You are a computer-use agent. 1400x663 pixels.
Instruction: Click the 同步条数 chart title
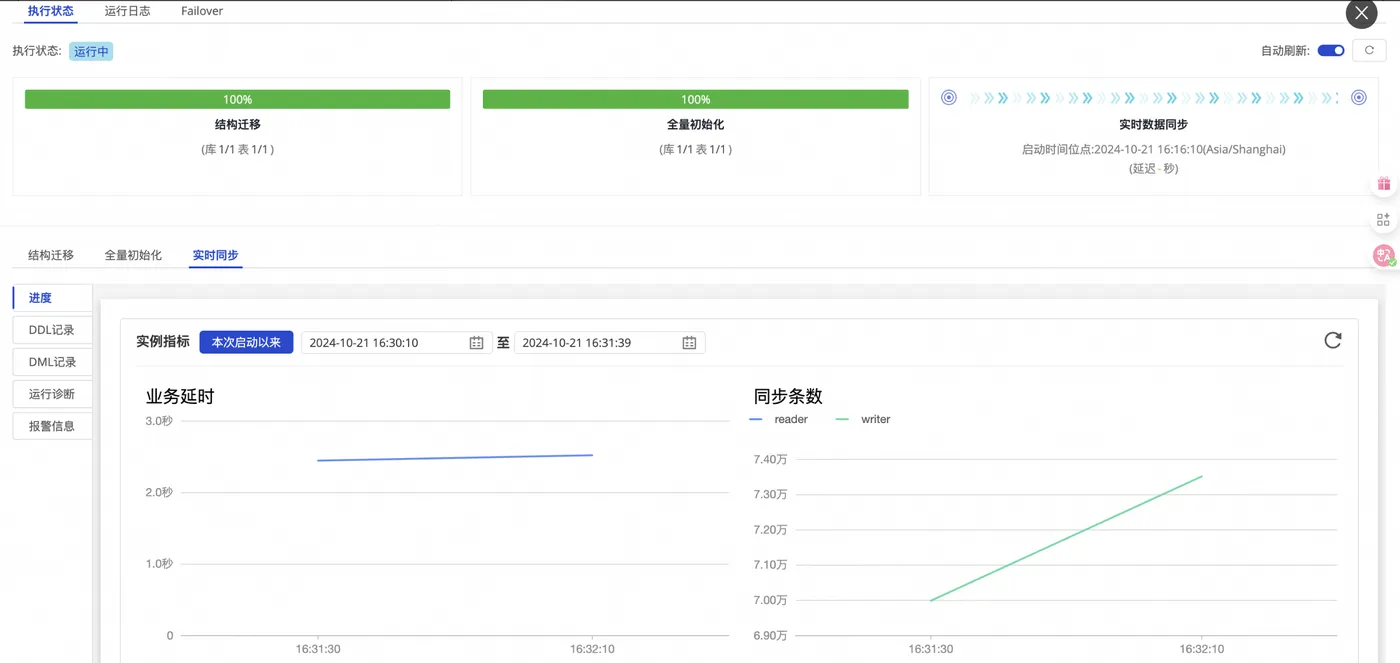click(788, 397)
